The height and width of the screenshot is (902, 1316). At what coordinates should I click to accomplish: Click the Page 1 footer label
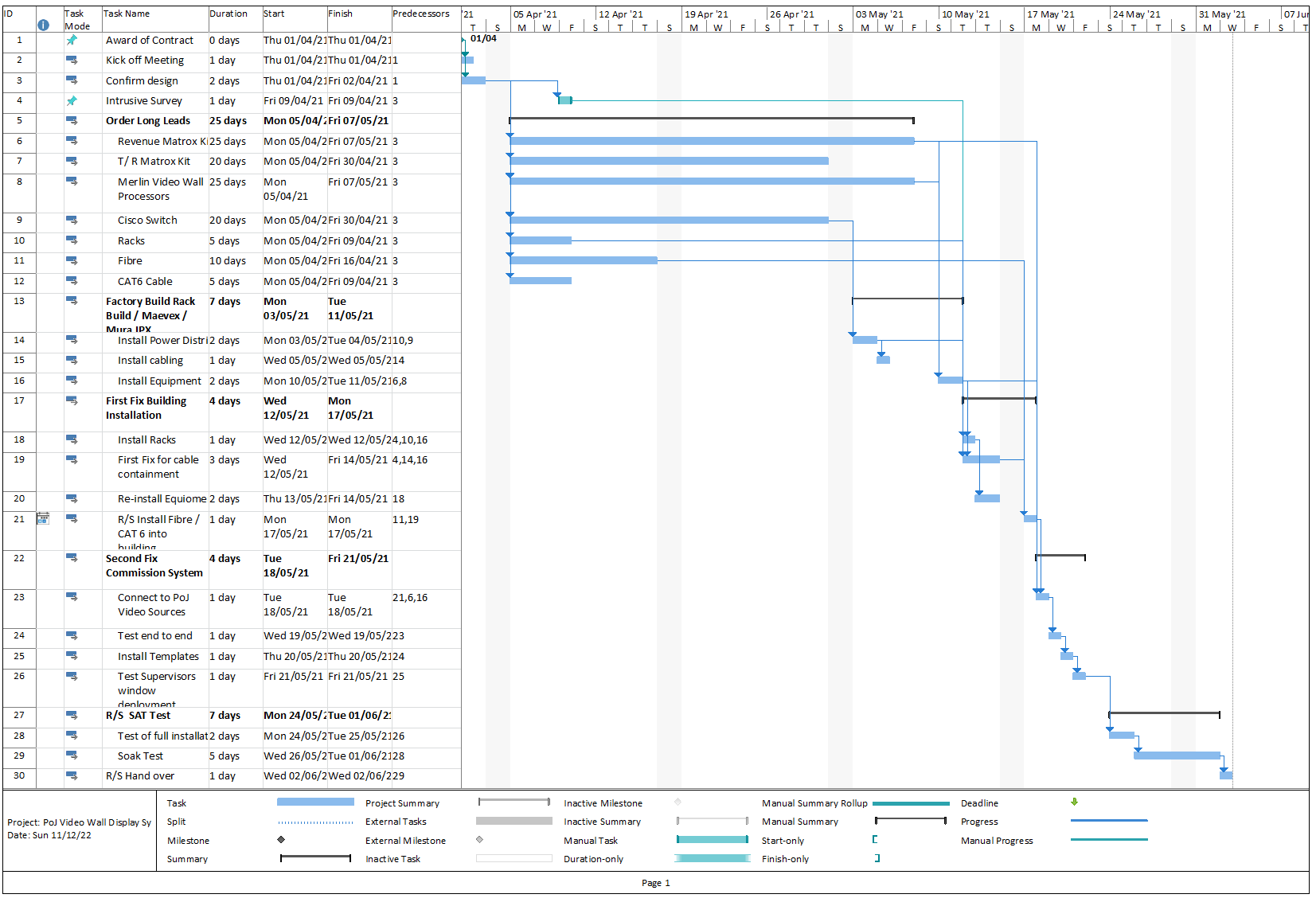point(656,883)
